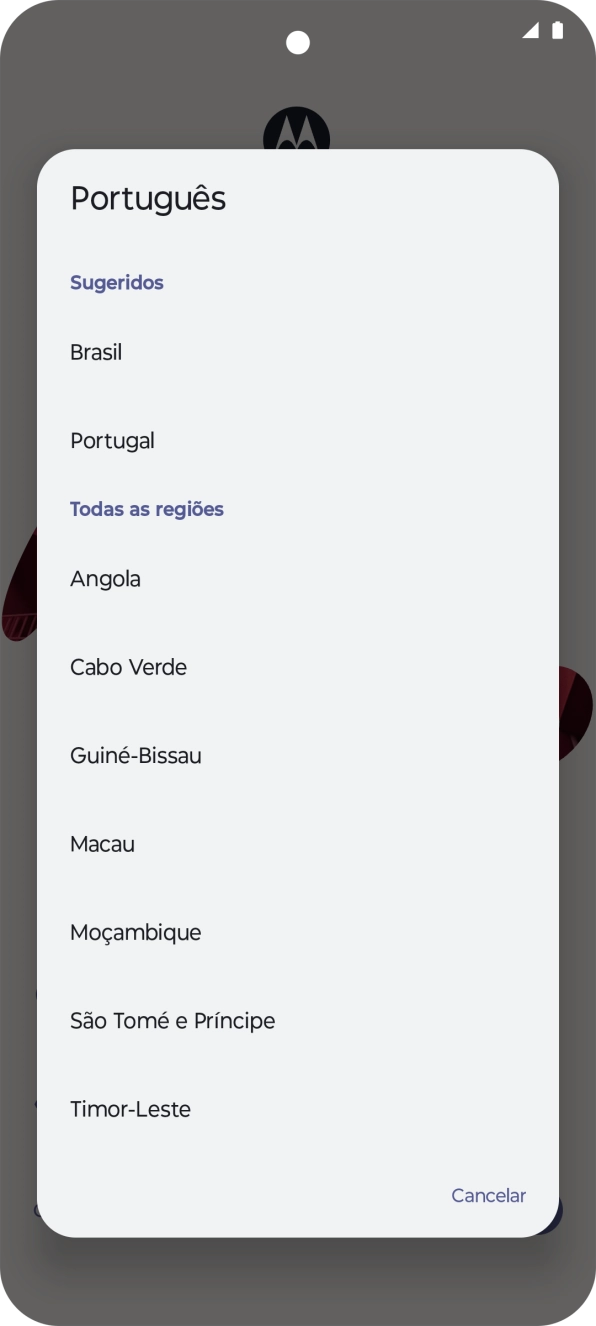Screen dimensions: 596x1326
Task: Select Portugal under Sugeridos
Action: (111, 440)
